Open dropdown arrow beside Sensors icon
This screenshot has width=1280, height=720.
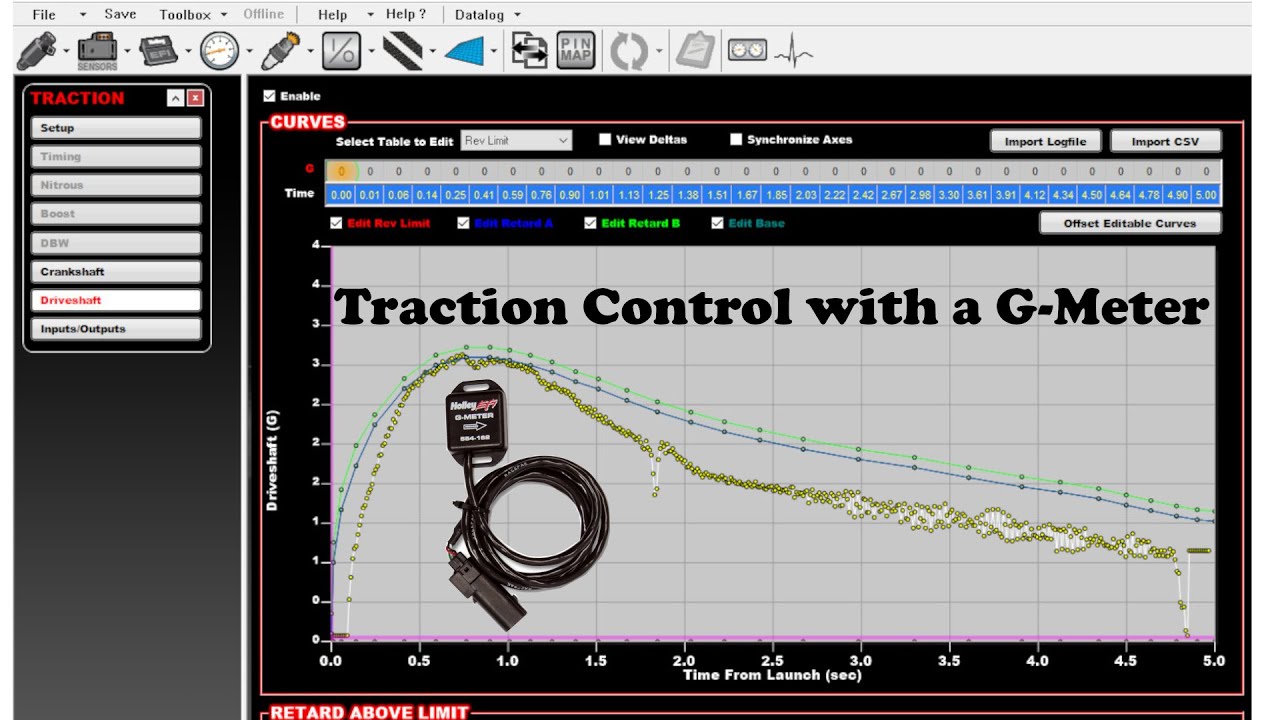pyautogui.click(x=127, y=52)
